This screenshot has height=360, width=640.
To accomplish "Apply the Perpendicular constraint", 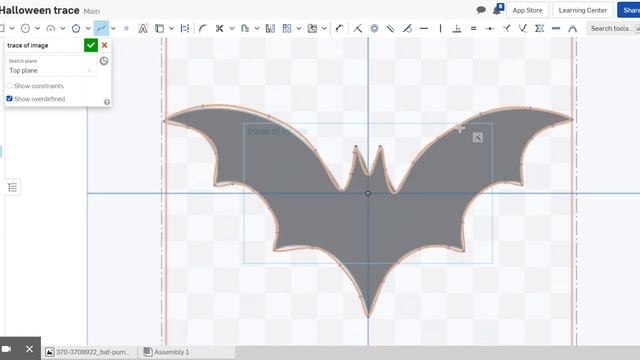I will [x=457, y=28].
